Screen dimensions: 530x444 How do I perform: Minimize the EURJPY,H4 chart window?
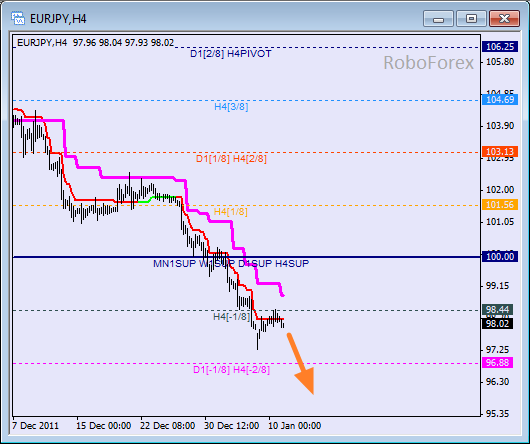point(438,18)
